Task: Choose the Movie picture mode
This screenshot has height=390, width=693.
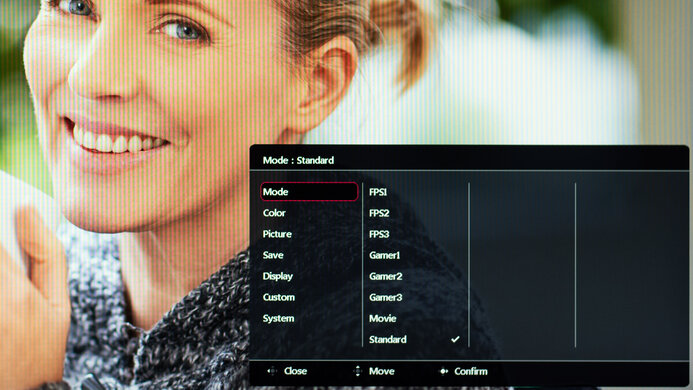Action: (382, 318)
